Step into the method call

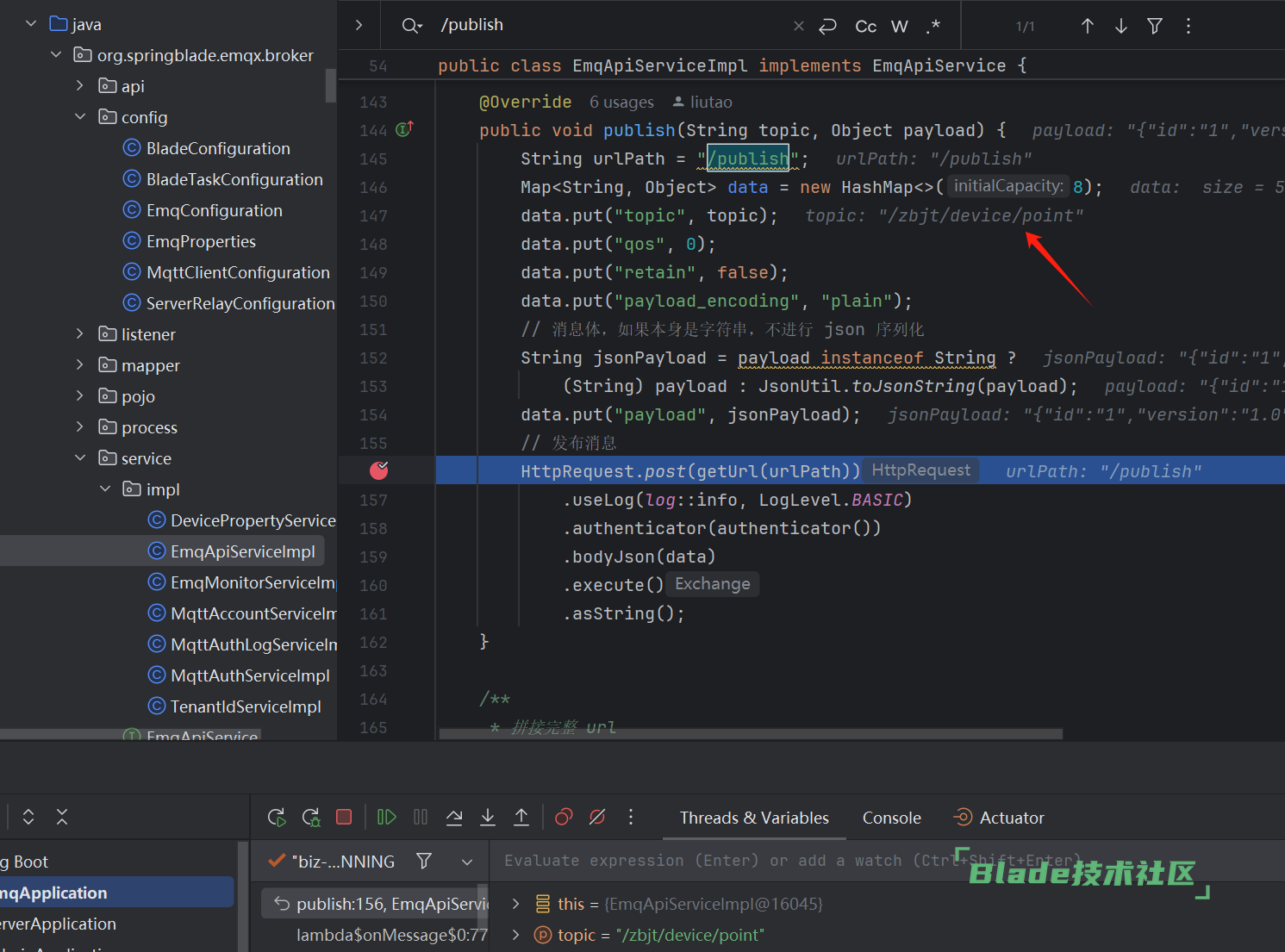tap(488, 817)
